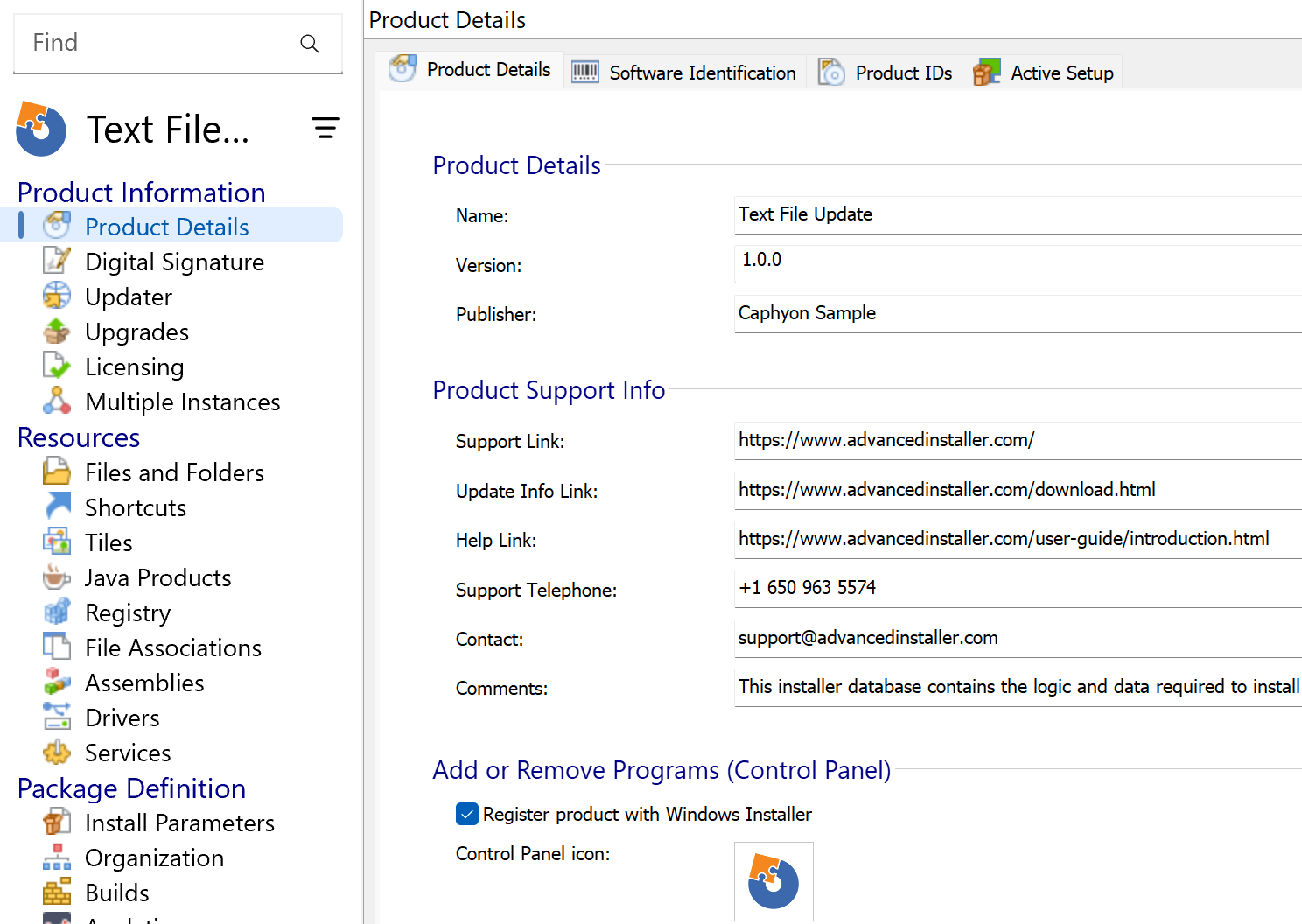Click the Product Details icon in sidebar

point(57,226)
